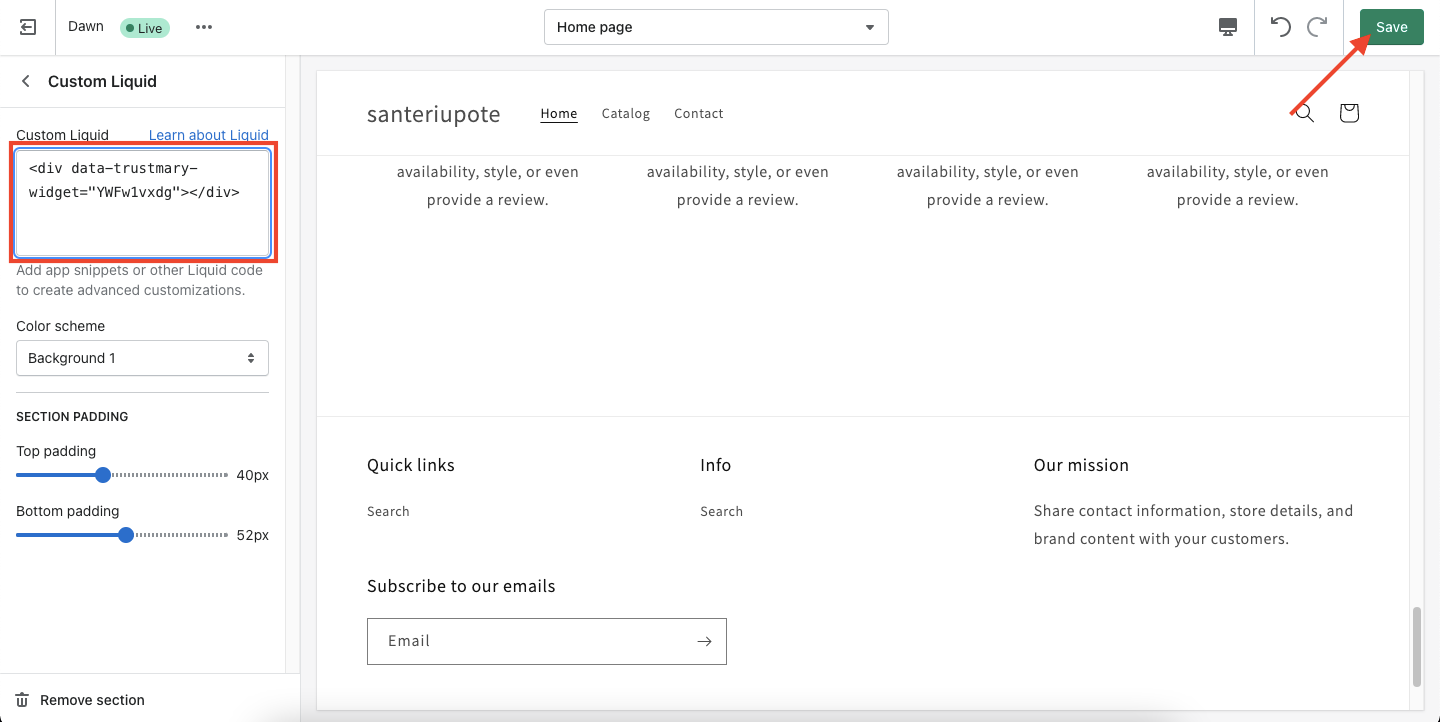The width and height of the screenshot is (1440, 722).
Task: Expand the Color scheme Background 1 dropdown
Action: click(142, 358)
